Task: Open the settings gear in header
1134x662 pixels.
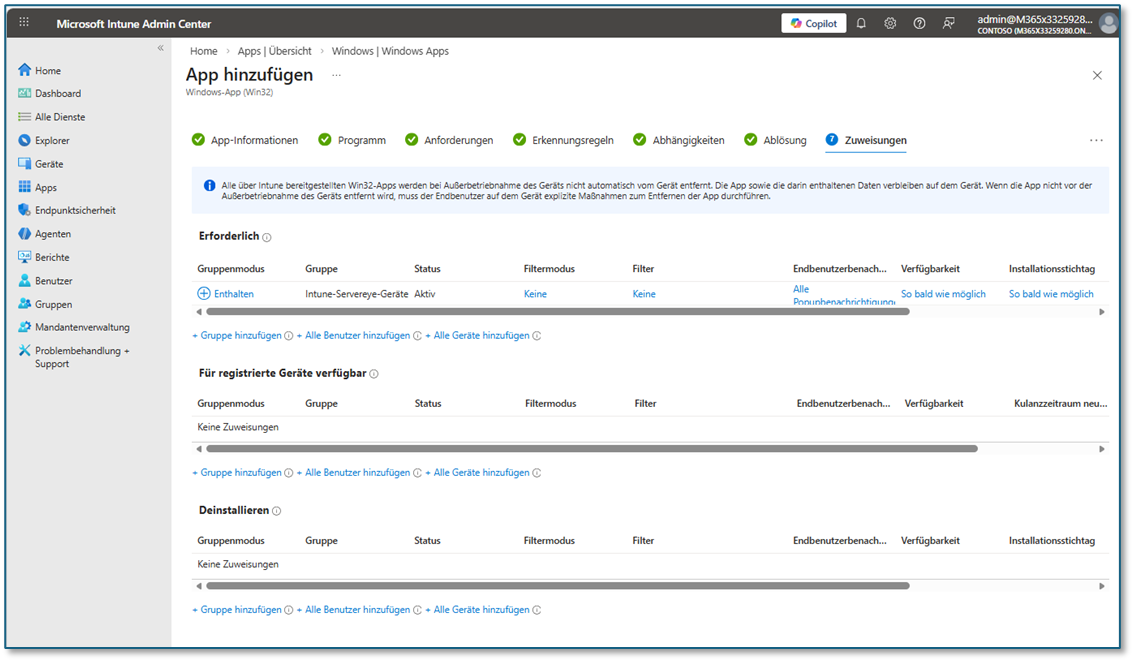Action: (890, 23)
